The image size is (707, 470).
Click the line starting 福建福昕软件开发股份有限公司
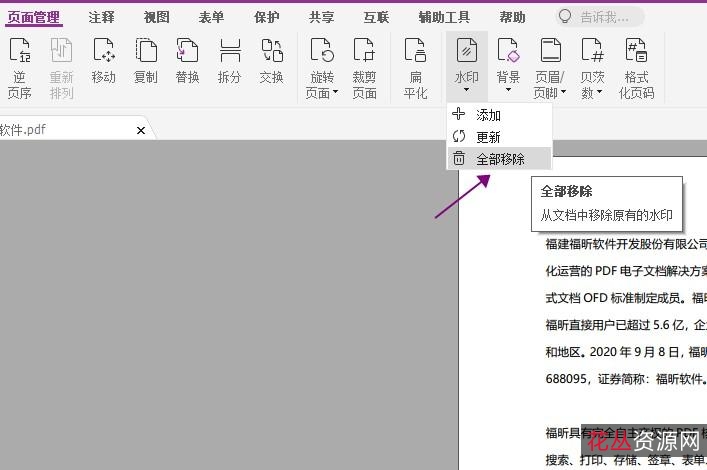point(626,244)
